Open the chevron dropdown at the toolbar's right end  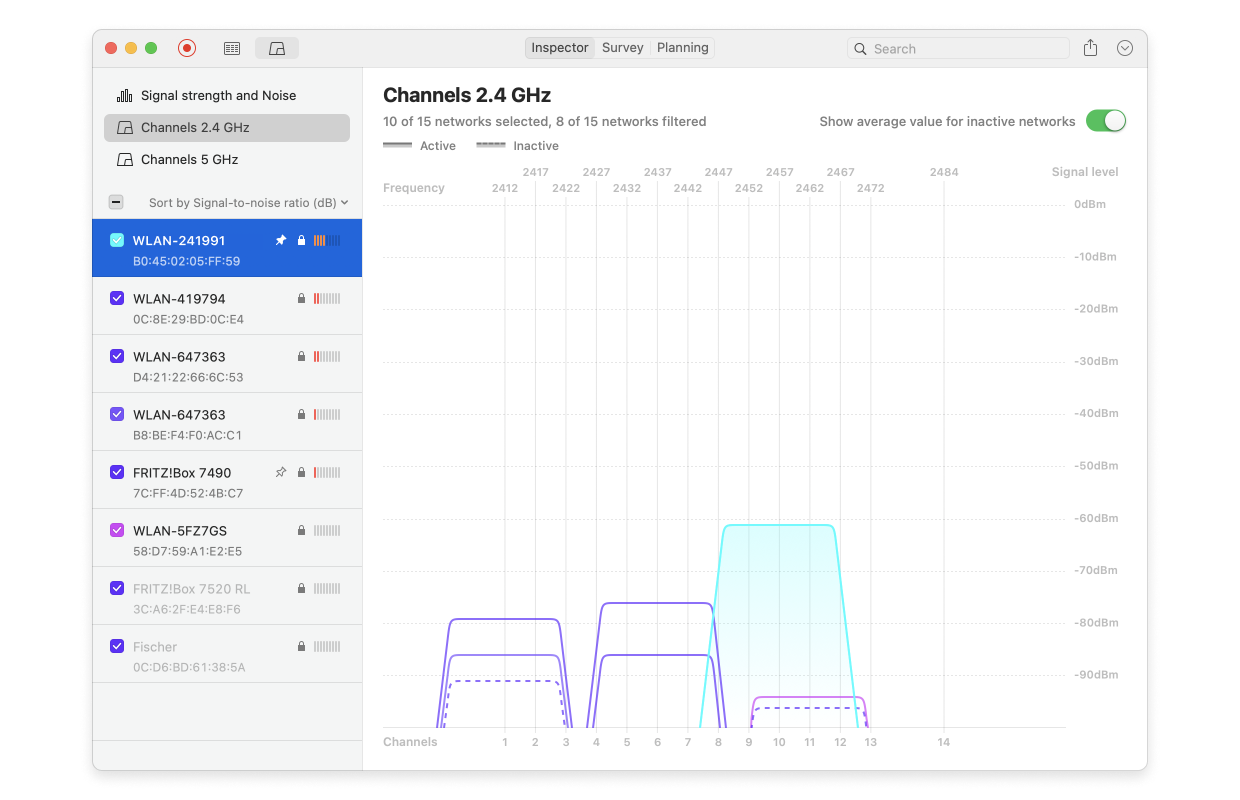pos(1124,47)
